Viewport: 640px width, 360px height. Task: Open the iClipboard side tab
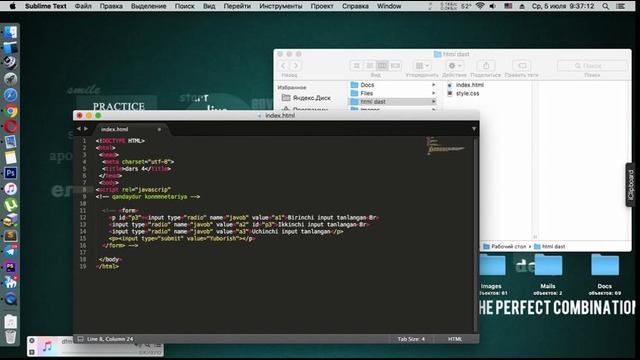click(631, 185)
